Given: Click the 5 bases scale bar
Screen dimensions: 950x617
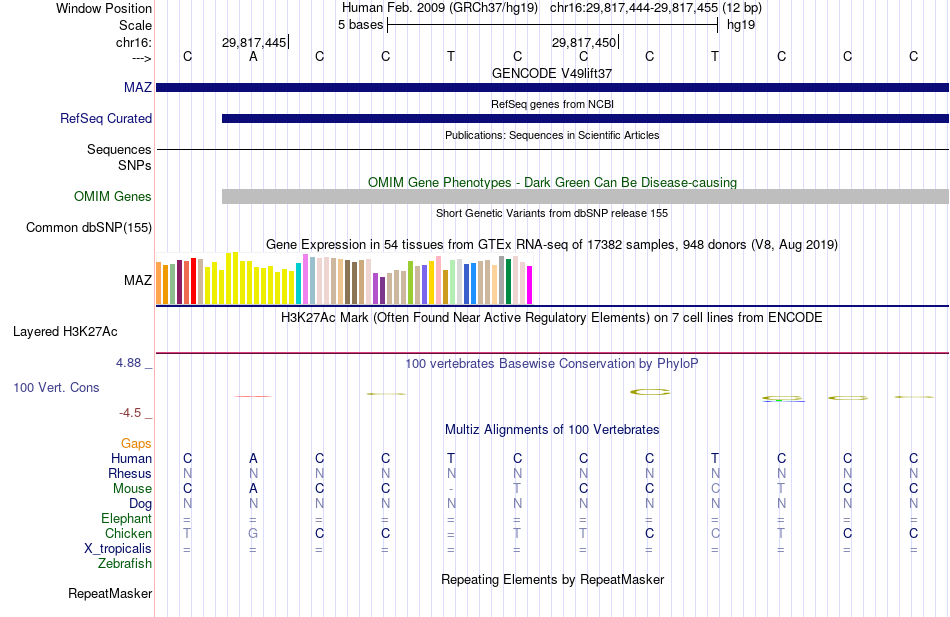Looking at the screenshot, I should [553, 25].
